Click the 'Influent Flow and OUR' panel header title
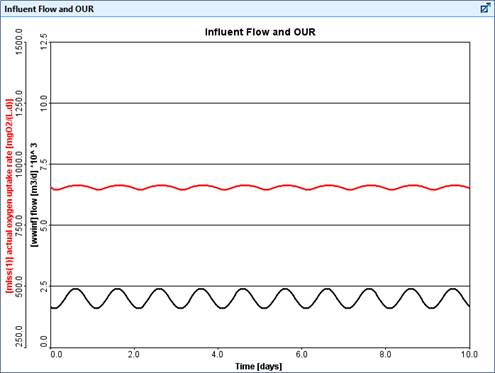Viewport: 495px width, 373px height. pos(49,9)
